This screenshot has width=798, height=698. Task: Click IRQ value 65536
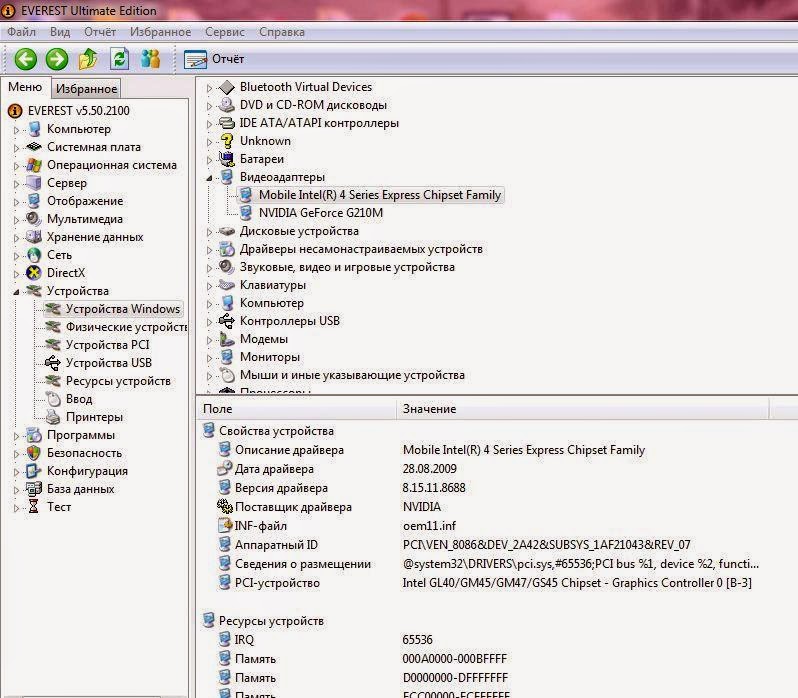click(417, 639)
